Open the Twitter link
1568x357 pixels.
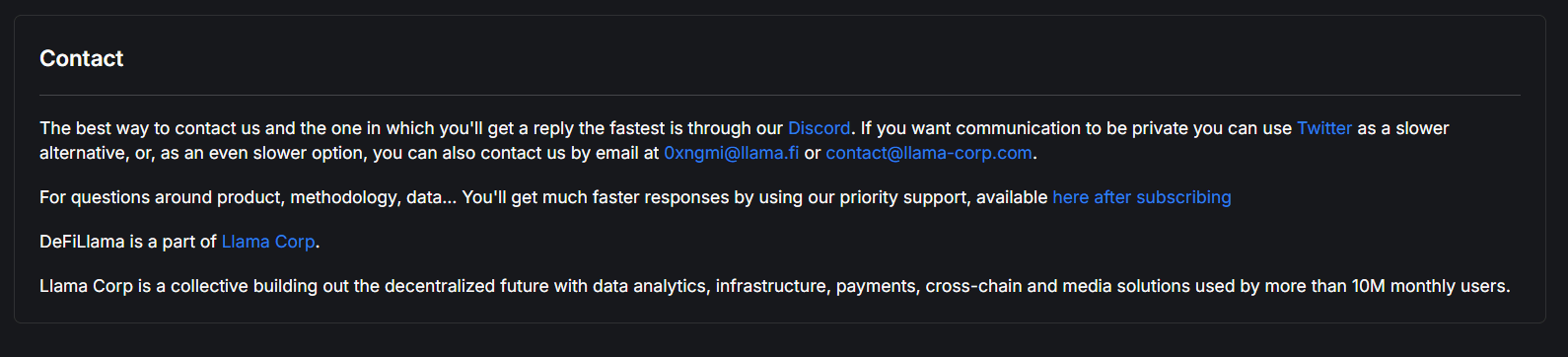(x=1324, y=128)
